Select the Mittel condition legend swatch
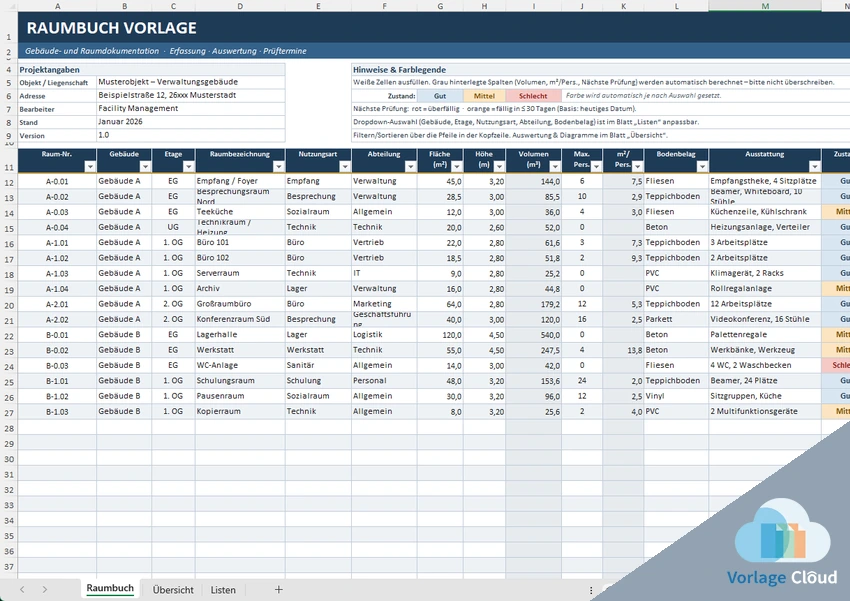The height and width of the screenshot is (601, 850). 484,96
